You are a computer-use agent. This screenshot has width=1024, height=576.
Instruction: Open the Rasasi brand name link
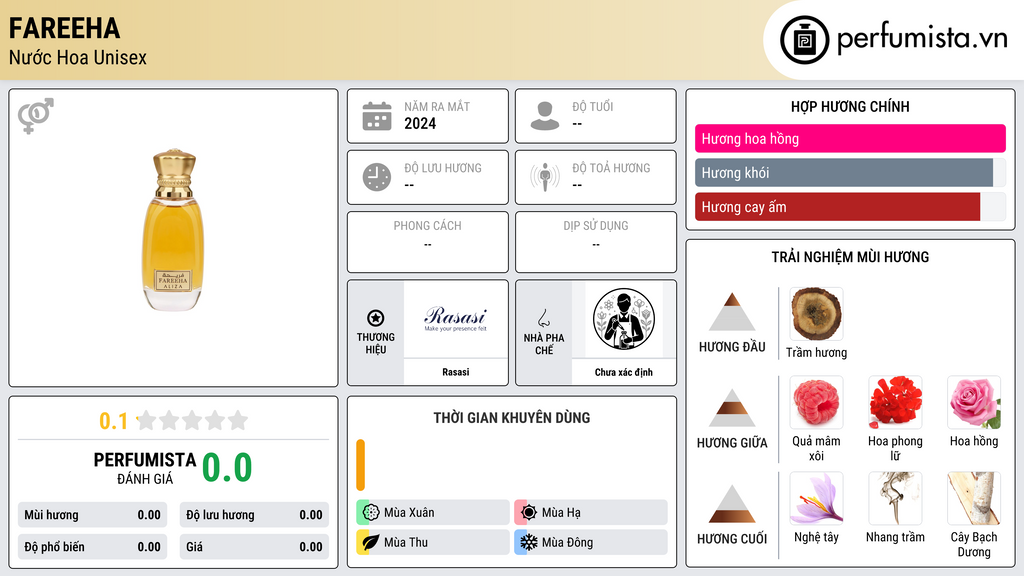455,372
